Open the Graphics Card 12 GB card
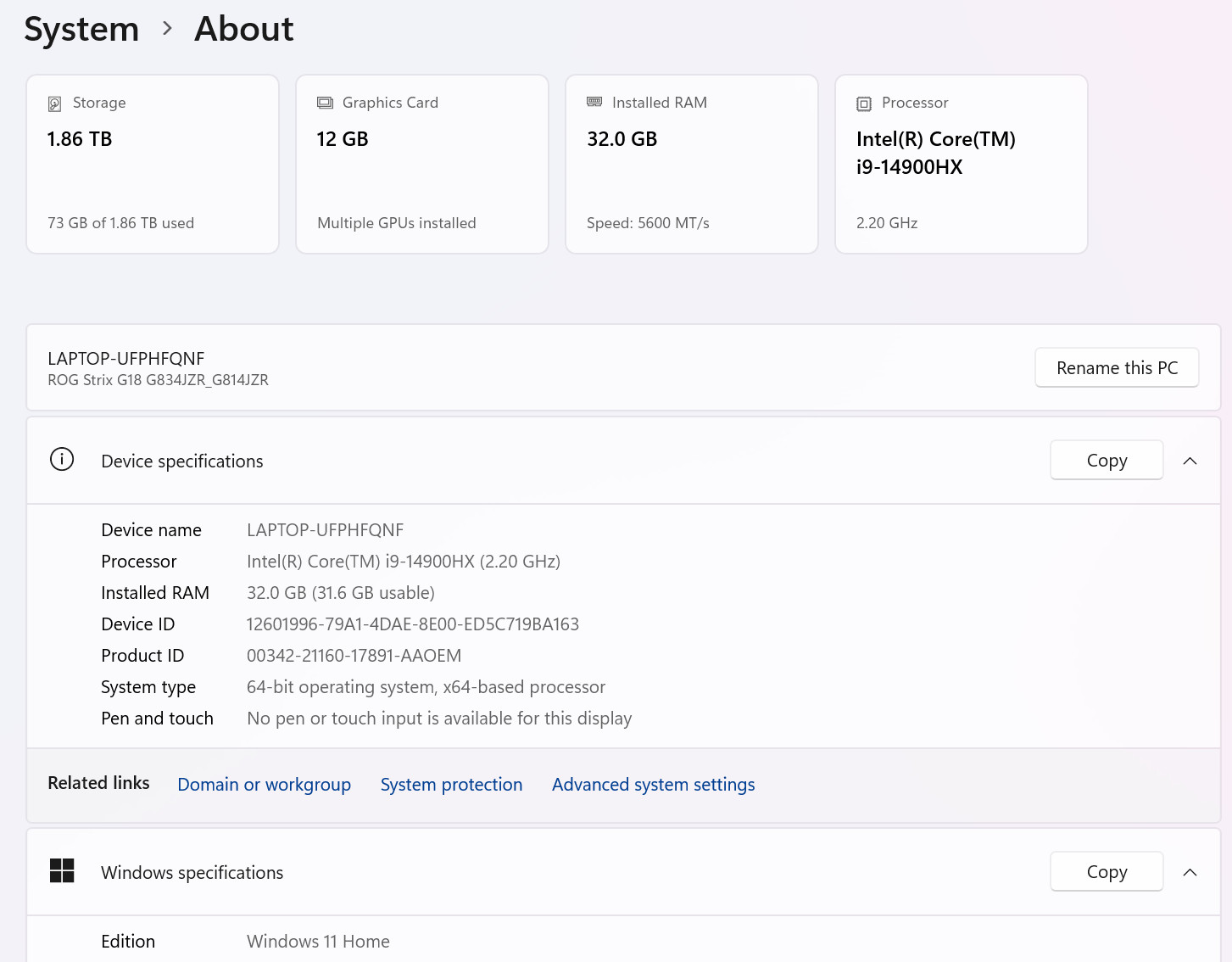The height and width of the screenshot is (962, 1232). 422,164
